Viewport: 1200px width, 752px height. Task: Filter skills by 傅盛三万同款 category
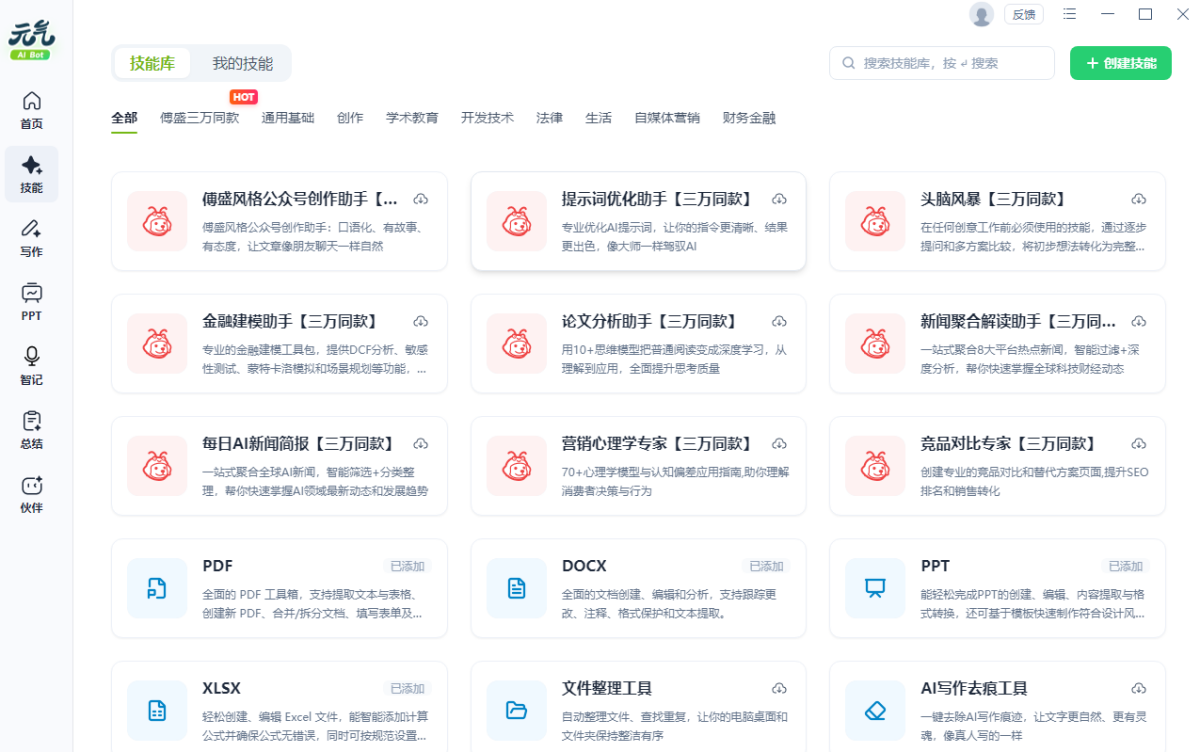coord(199,118)
